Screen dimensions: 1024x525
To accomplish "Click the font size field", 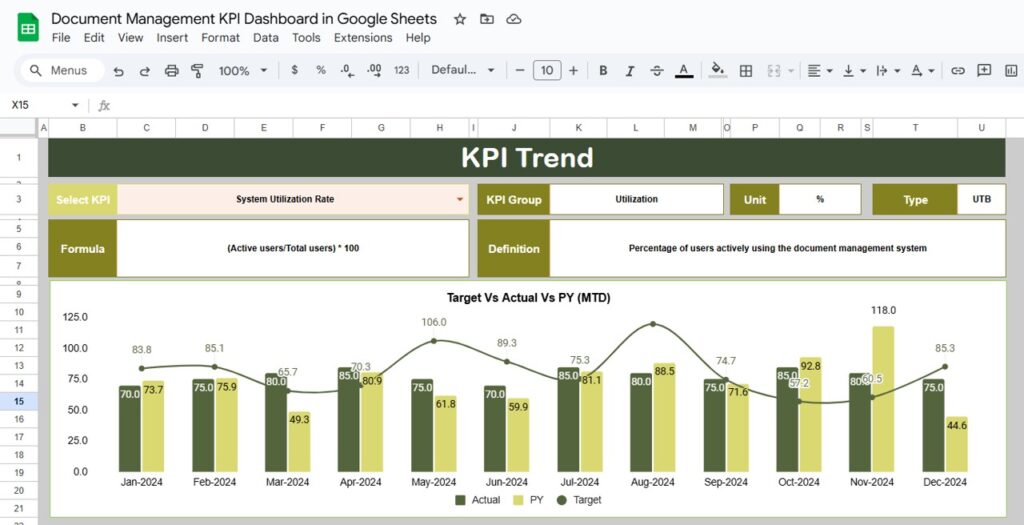I will [x=547, y=71].
